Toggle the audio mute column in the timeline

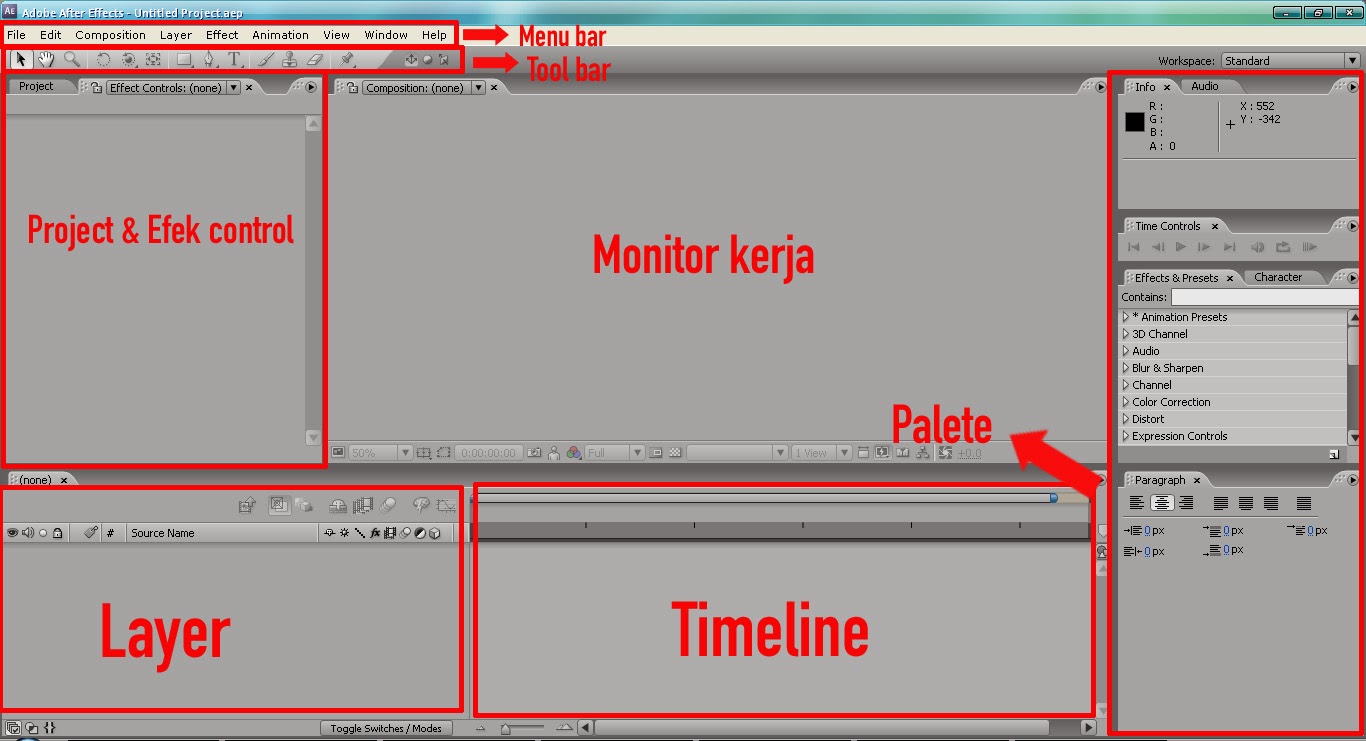coord(26,532)
